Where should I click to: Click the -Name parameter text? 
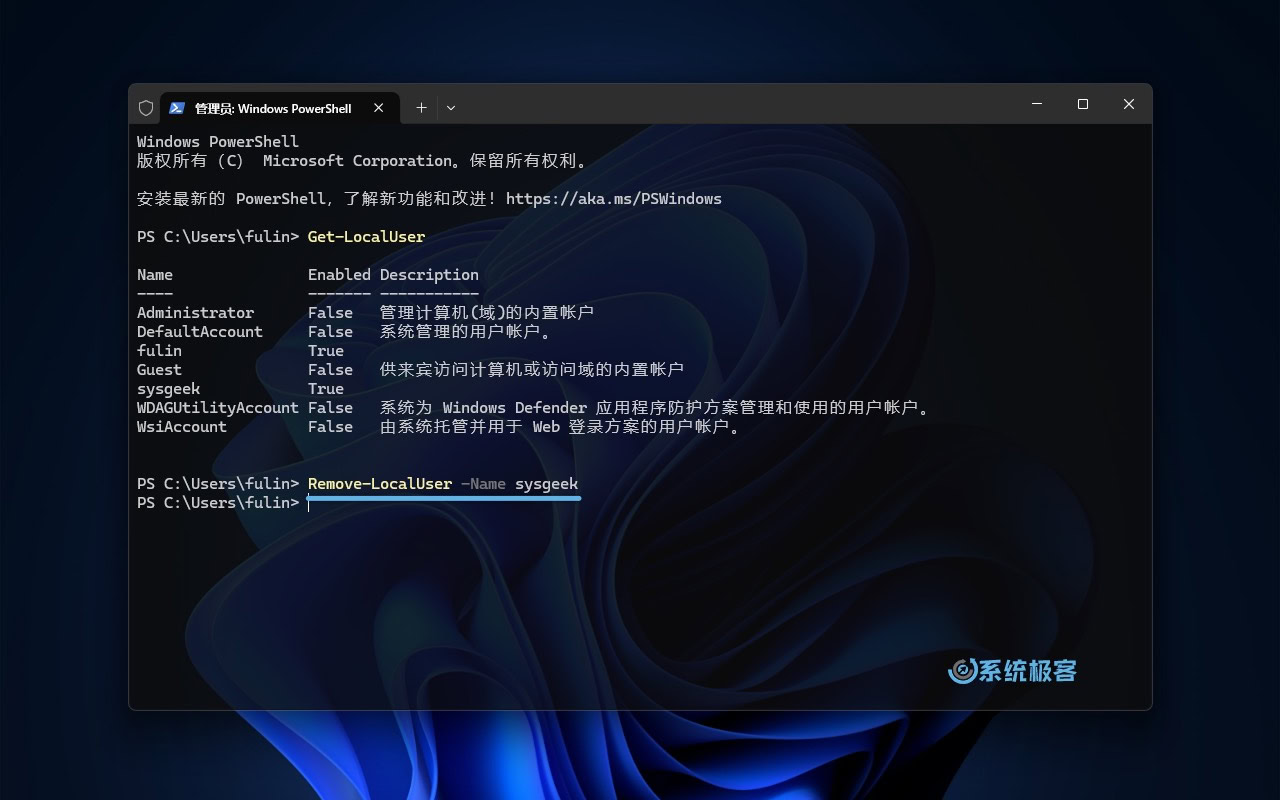(484, 484)
